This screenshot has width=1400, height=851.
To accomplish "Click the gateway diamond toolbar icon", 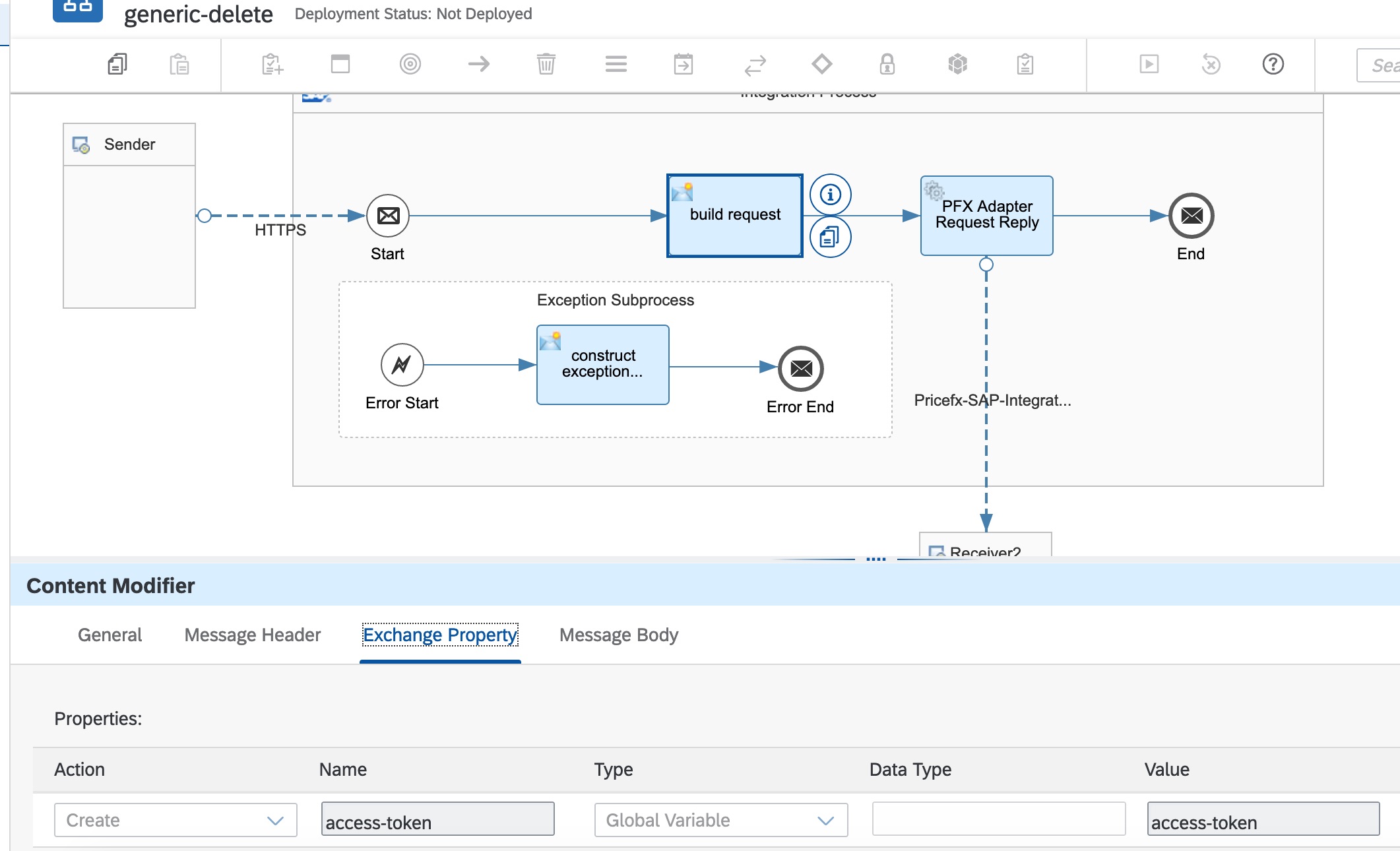I will 821,64.
